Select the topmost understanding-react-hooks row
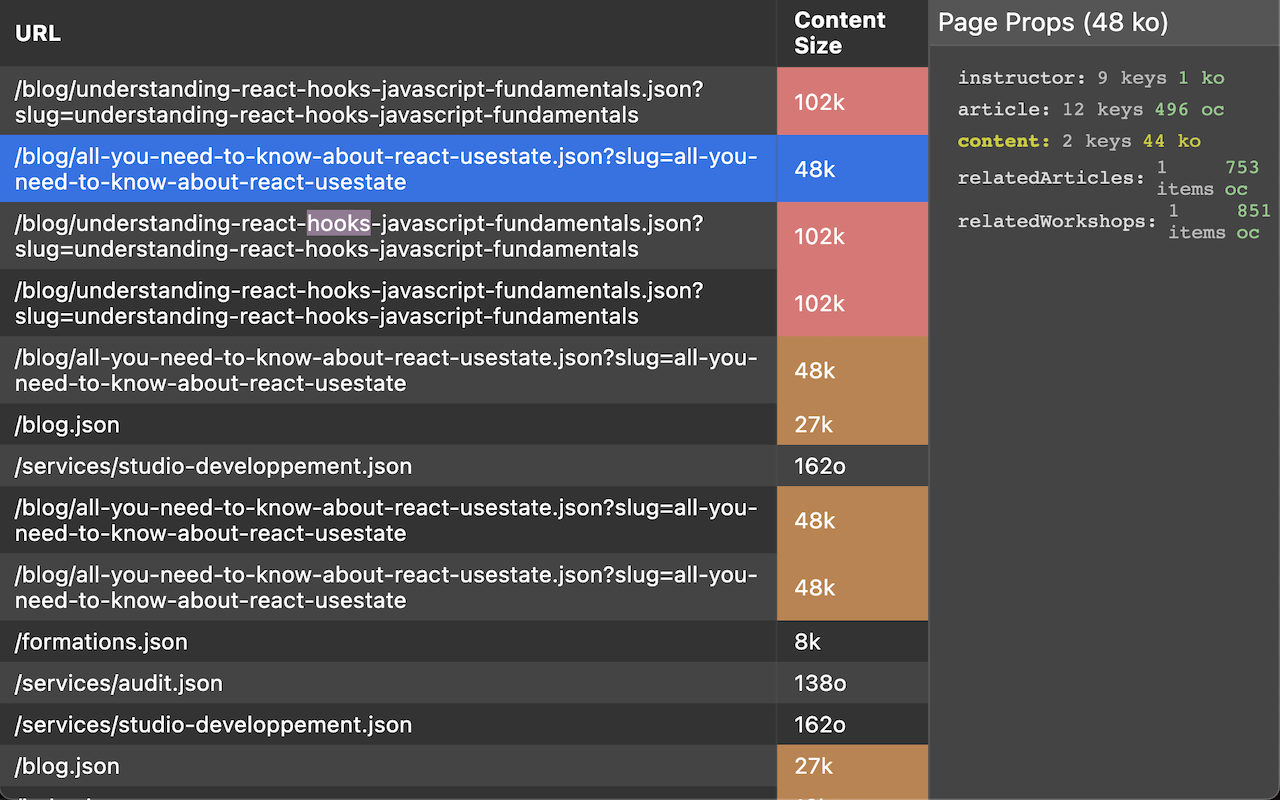This screenshot has height=800, width=1280. pyautogui.click(x=358, y=102)
